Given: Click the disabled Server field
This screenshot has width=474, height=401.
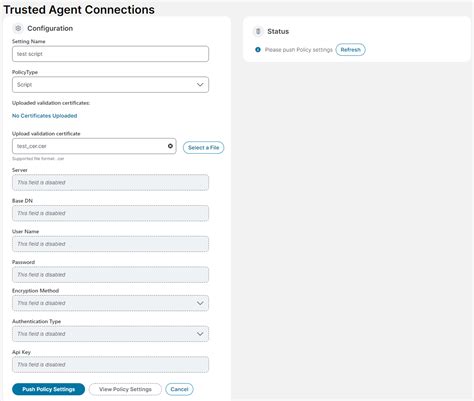Looking at the screenshot, I should pos(110,182).
